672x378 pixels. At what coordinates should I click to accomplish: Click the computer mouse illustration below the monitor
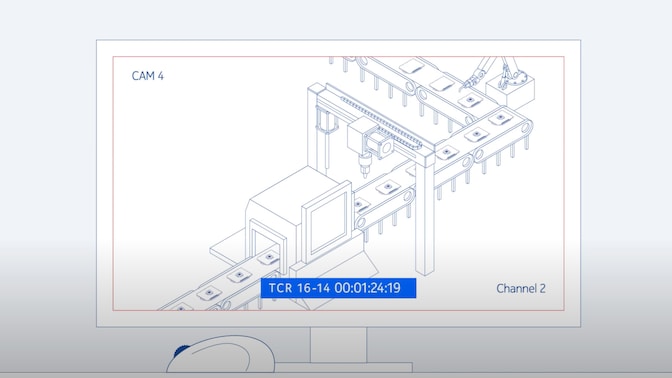(x=221, y=354)
